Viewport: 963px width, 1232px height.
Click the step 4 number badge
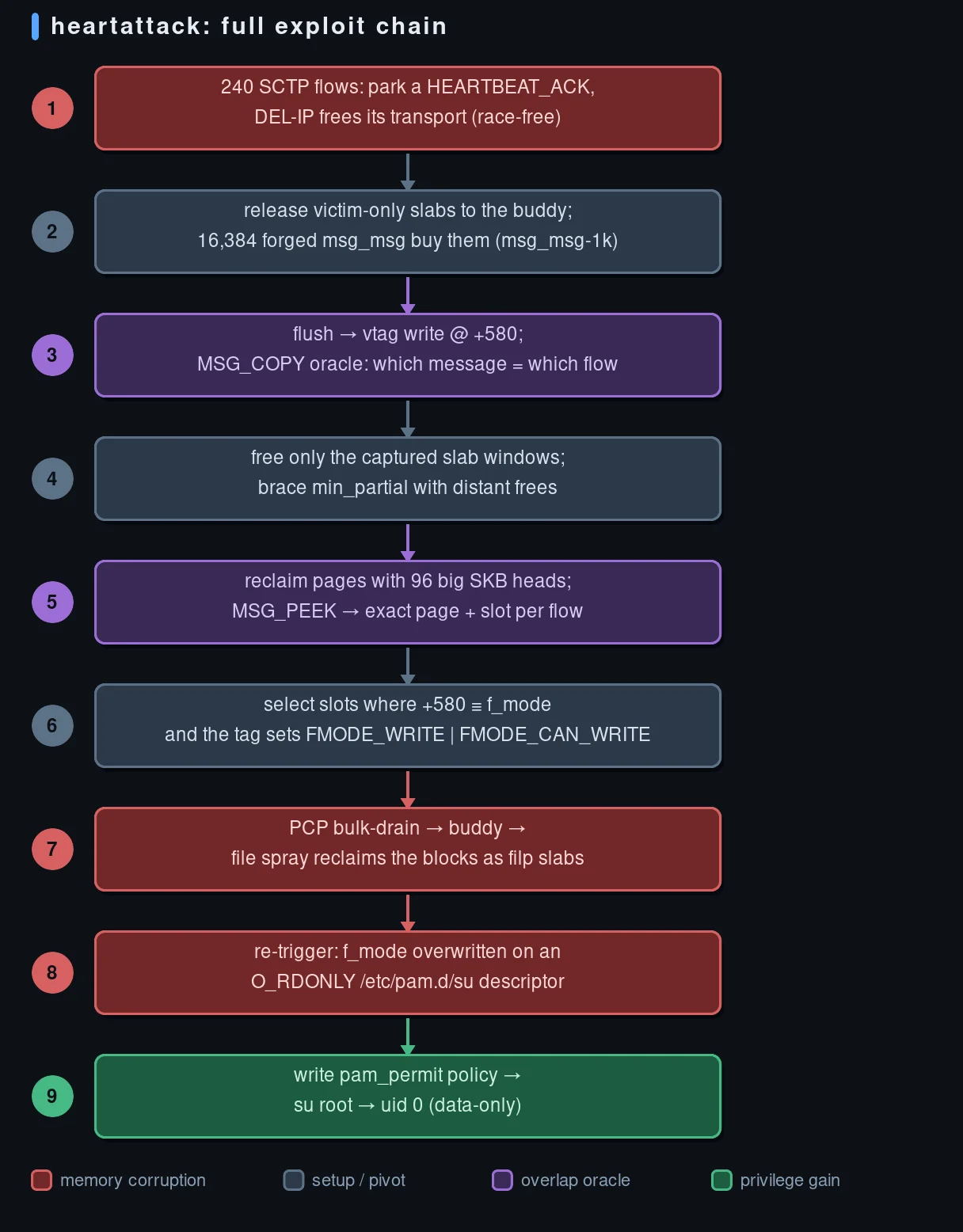52,479
